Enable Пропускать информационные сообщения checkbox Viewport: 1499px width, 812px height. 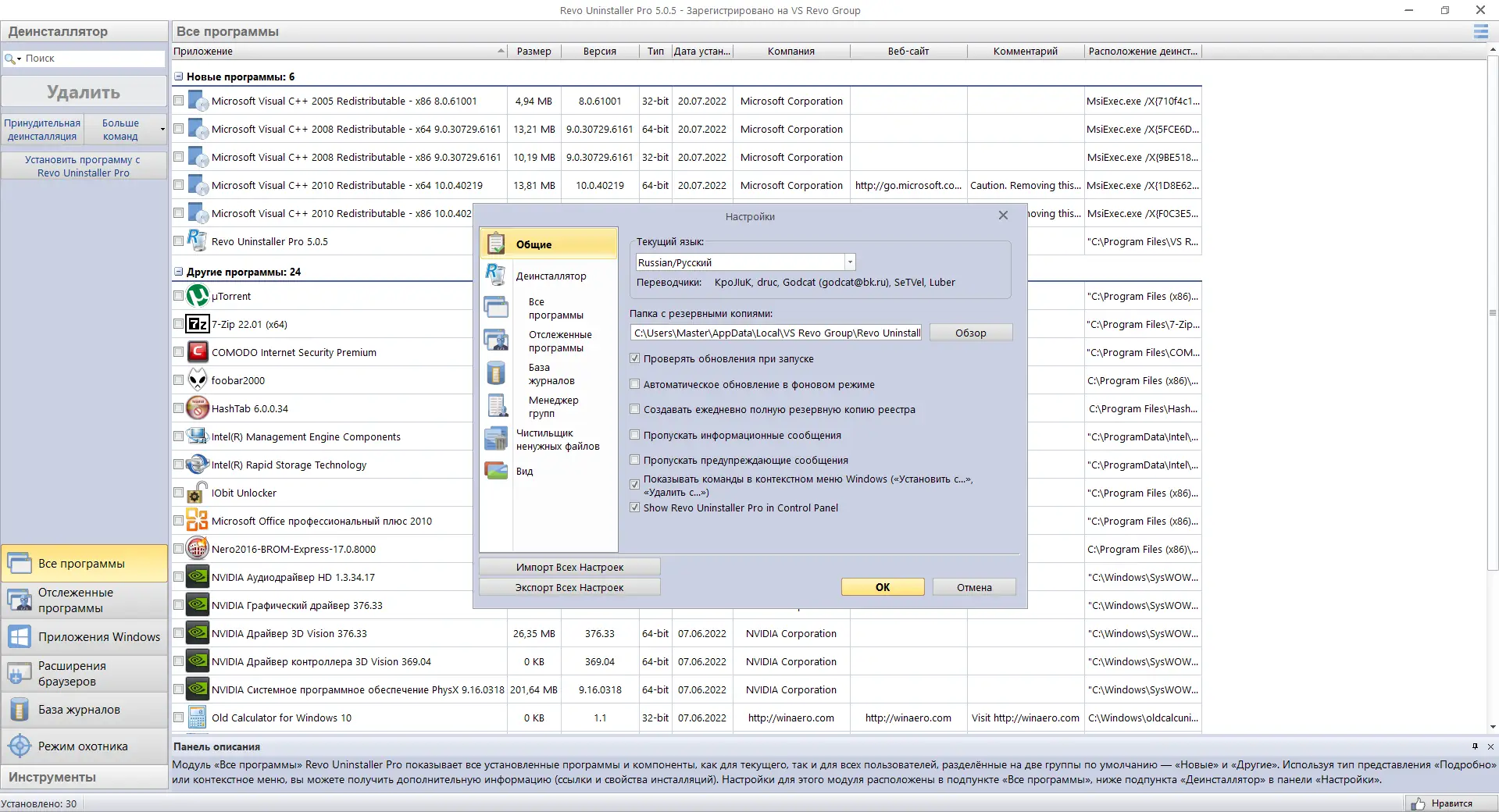pos(635,435)
